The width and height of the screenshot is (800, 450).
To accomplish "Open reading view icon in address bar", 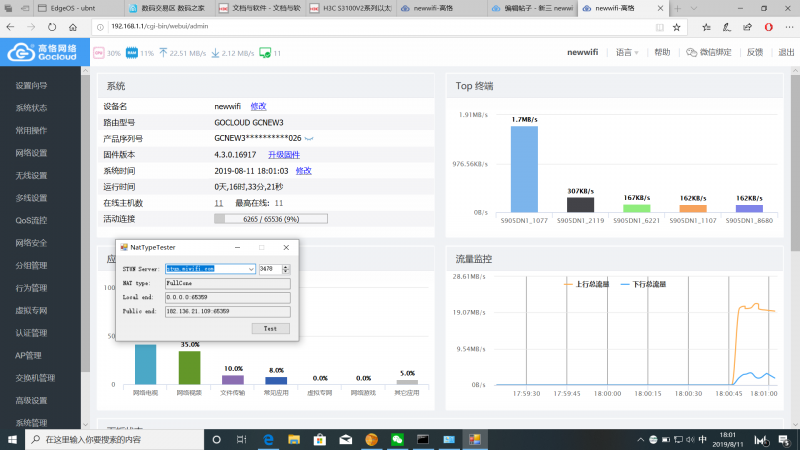I will [660, 27].
